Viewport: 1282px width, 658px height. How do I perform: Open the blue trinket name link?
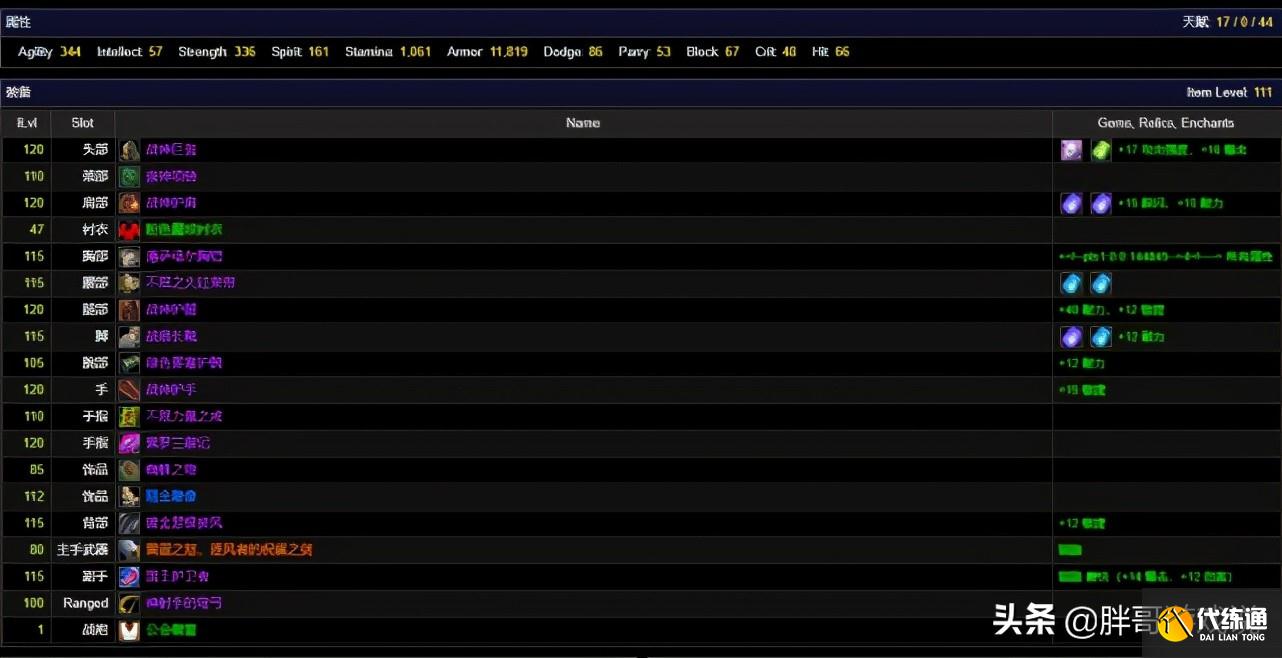tap(171, 497)
